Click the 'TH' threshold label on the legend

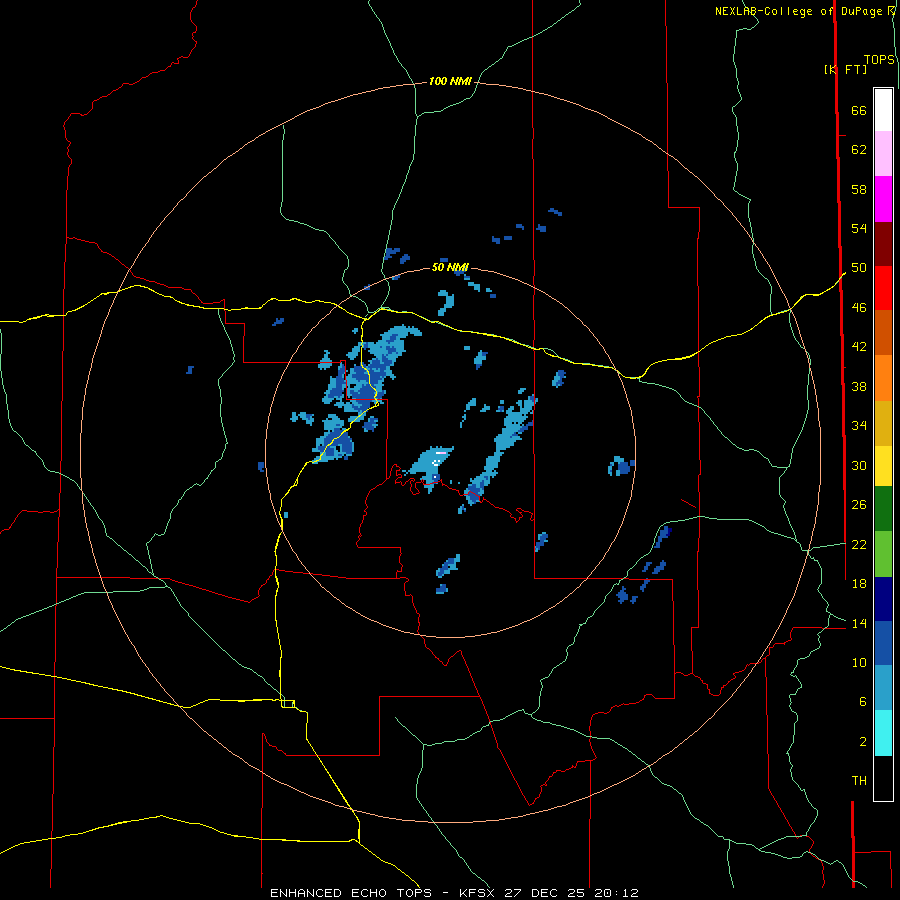[x=859, y=781]
